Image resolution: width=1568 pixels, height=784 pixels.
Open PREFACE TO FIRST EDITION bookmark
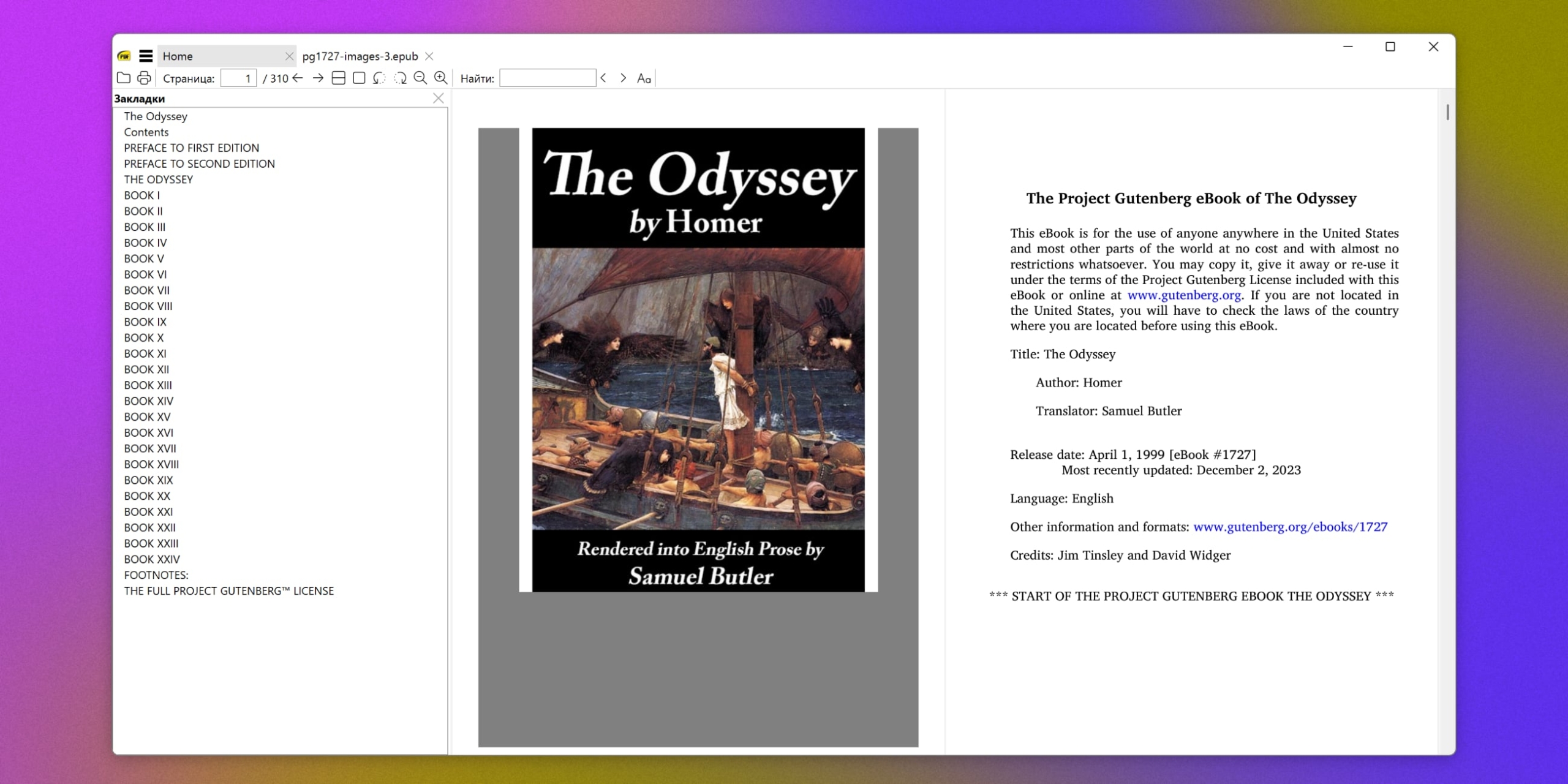(x=192, y=148)
